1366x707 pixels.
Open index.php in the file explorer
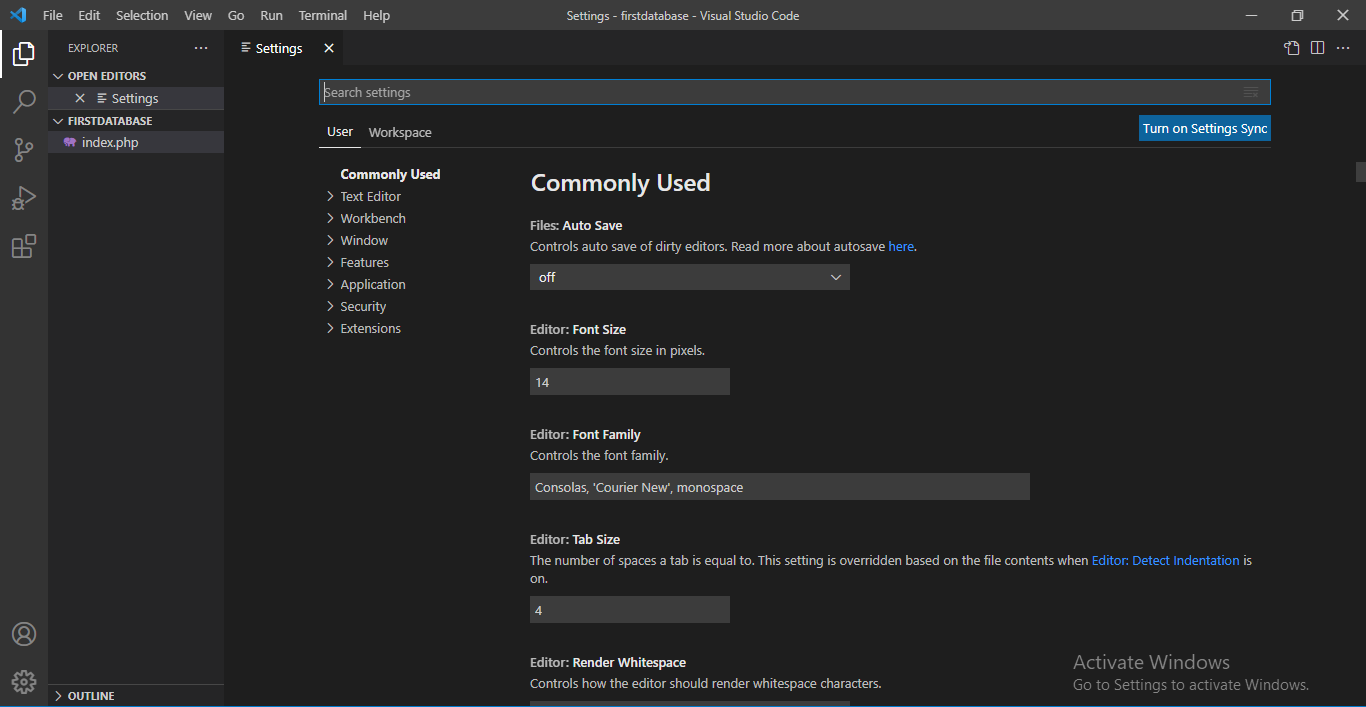click(x=110, y=143)
